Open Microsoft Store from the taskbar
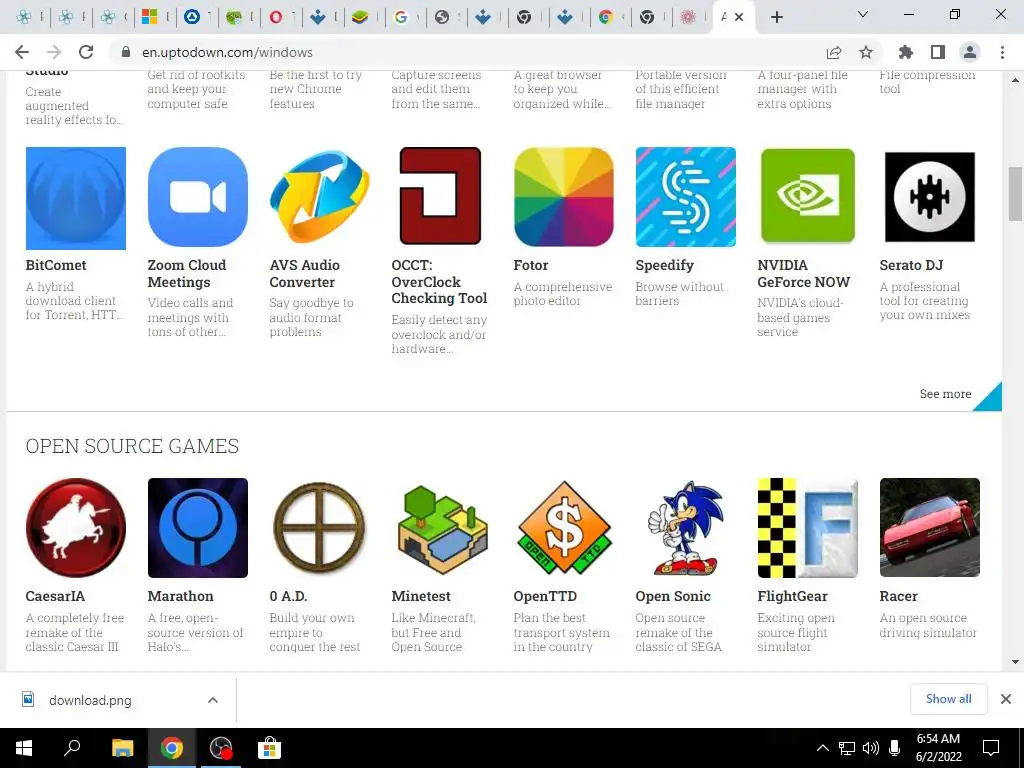The width and height of the screenshot is (1024, 768). click(x=269, y=748)
